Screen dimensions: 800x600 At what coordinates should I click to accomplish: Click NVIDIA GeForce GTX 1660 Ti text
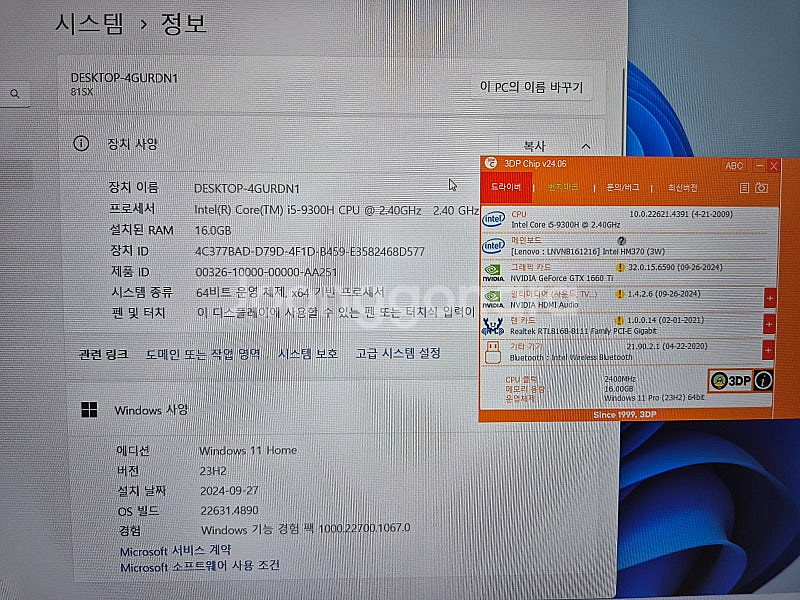pyautogui.click(x=561, y=278)
